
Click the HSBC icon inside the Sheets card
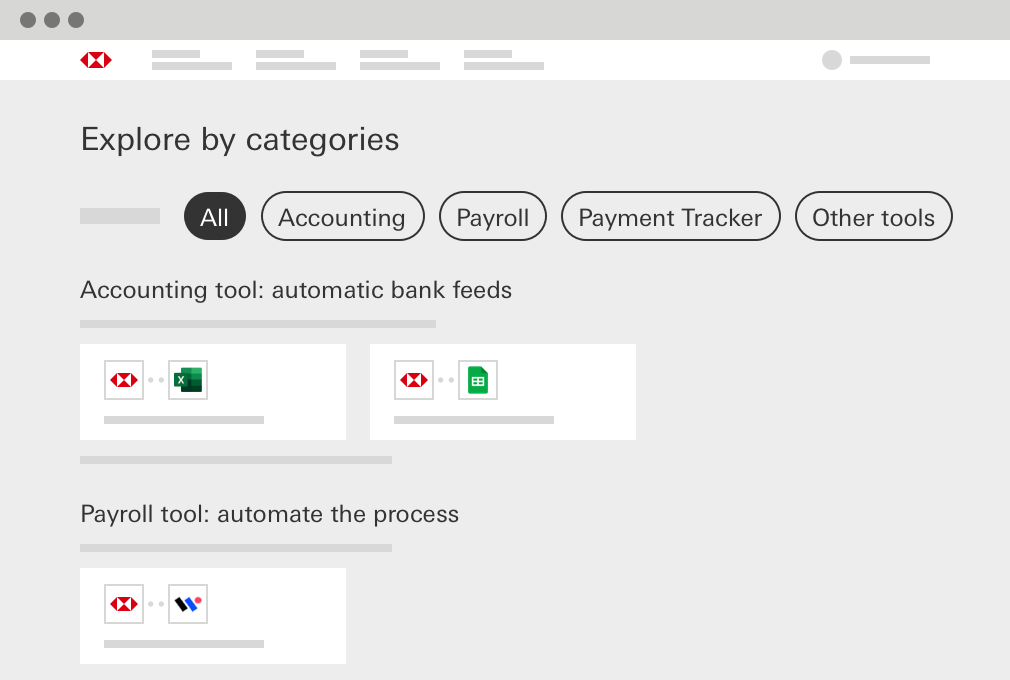coord(413,380)
